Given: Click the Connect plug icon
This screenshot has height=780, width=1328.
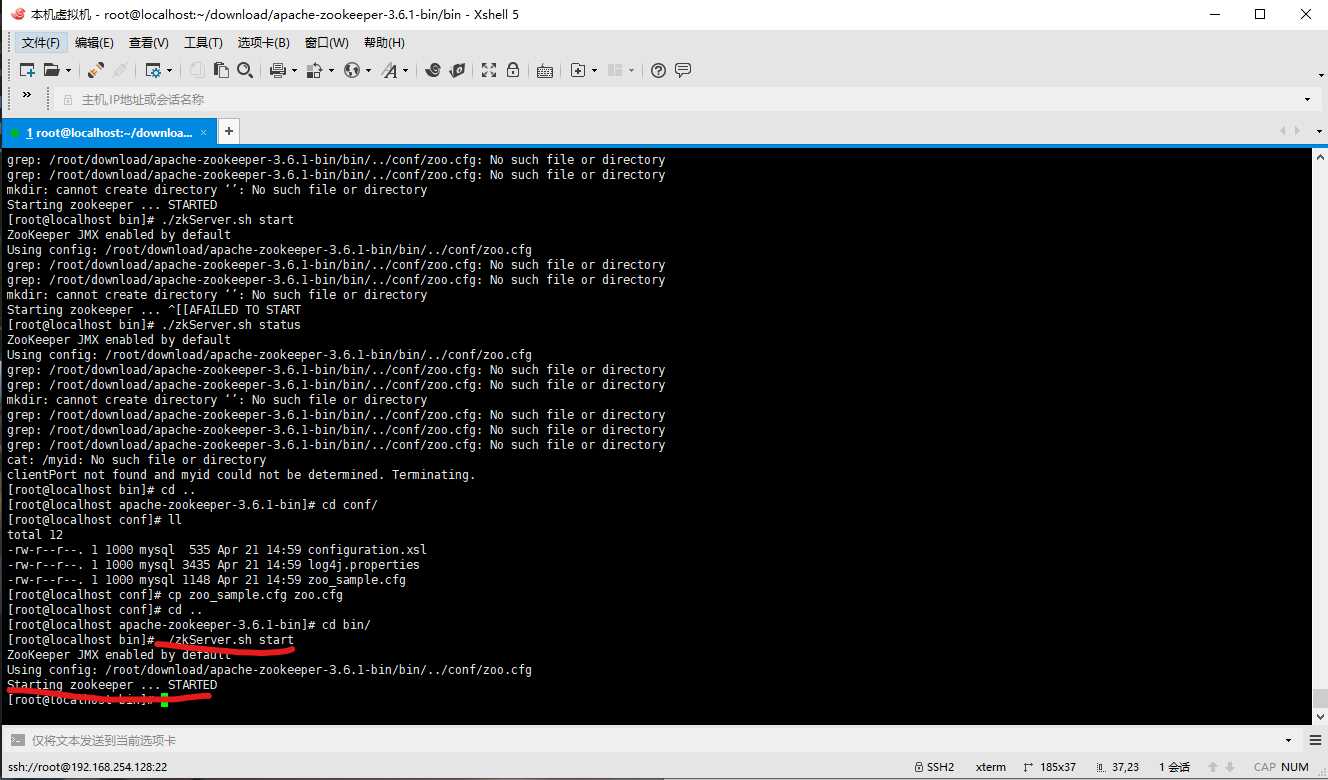Looking at the screenshot, I should (x=96, y=70).
